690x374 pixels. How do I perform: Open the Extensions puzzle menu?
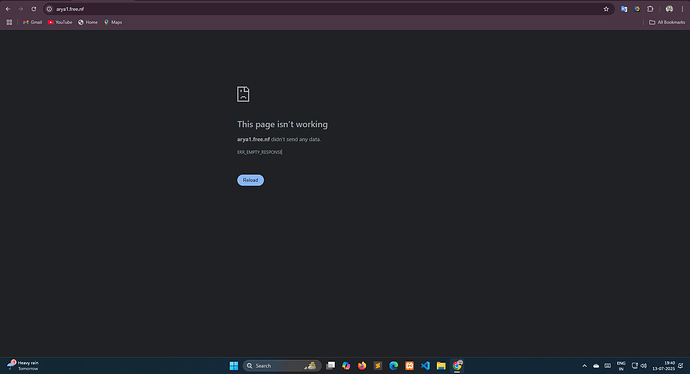point(650,9)
